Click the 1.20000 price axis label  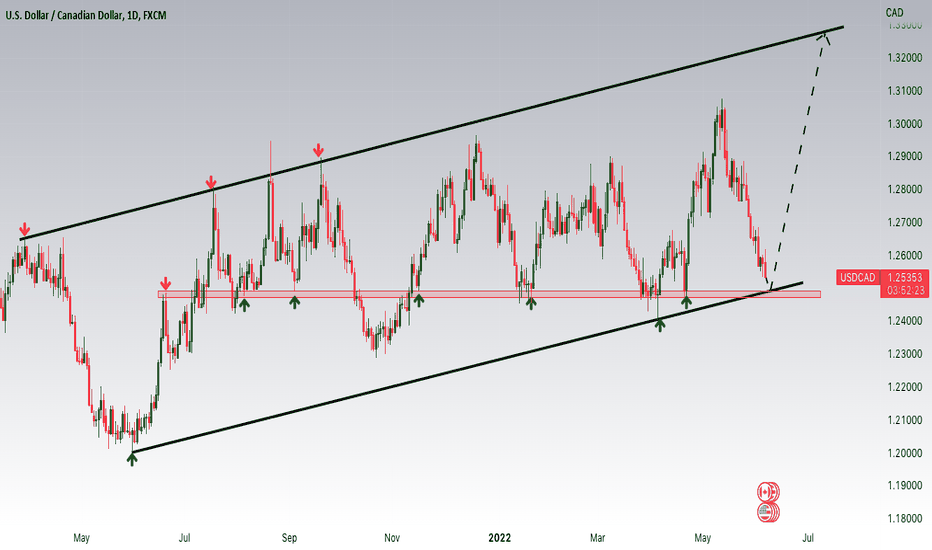(905, 452)
